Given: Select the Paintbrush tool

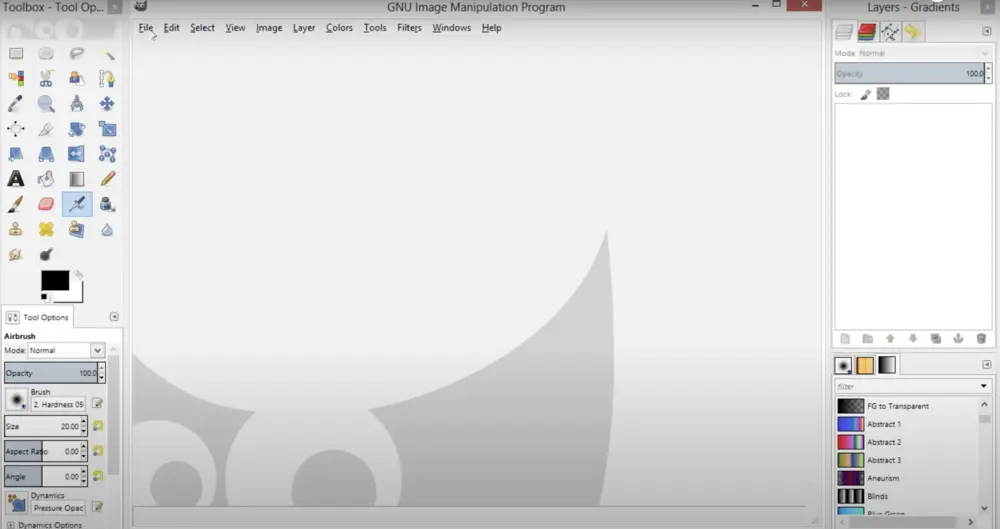Looking at the screenshot, I should click(16, 204).
